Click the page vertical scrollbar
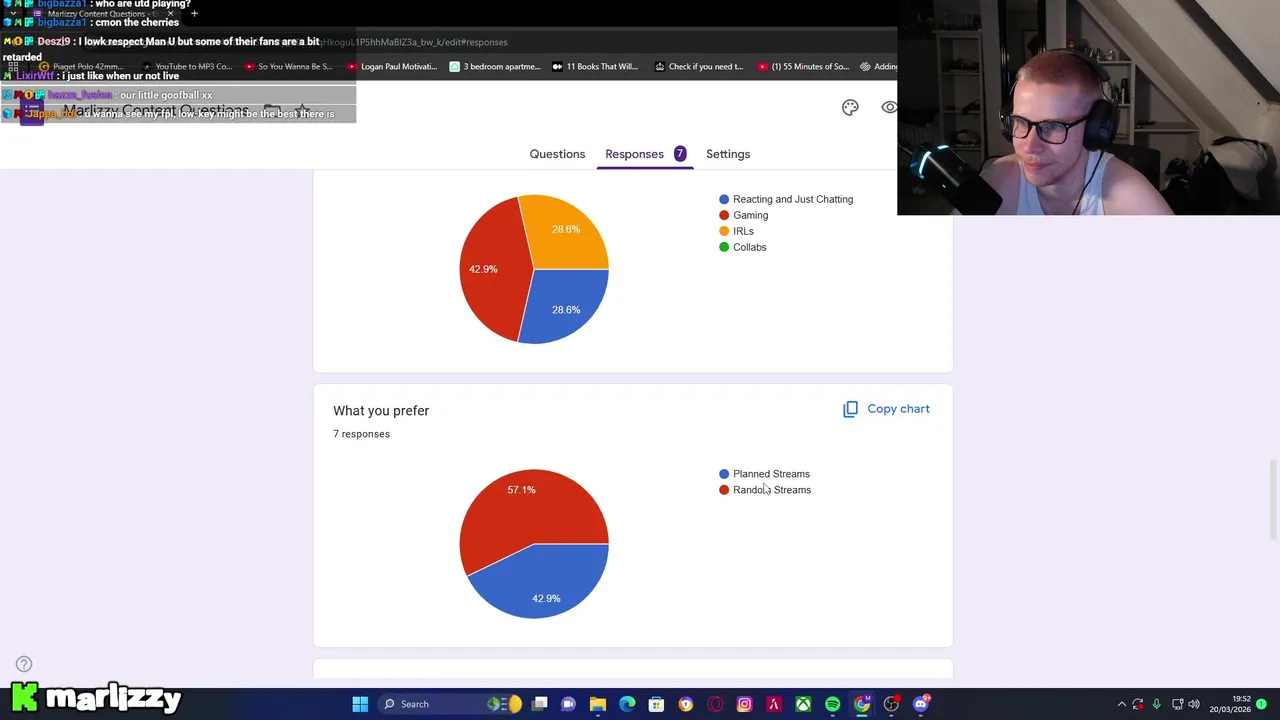 click(1273, 500)
